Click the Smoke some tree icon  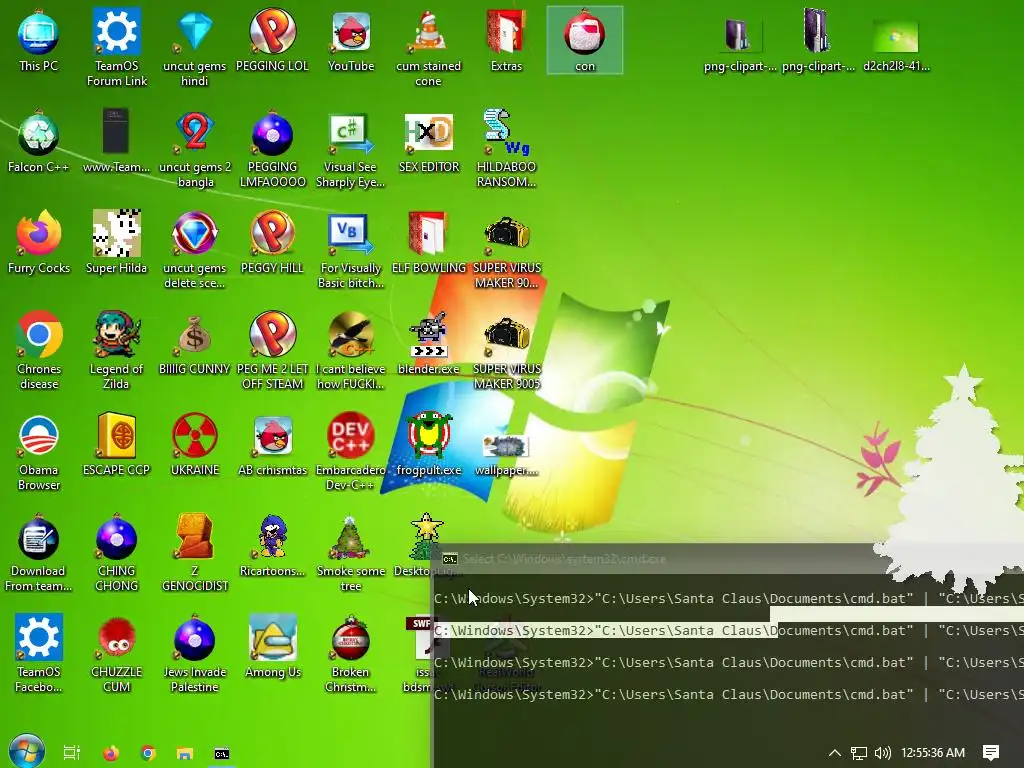(351, 537)
